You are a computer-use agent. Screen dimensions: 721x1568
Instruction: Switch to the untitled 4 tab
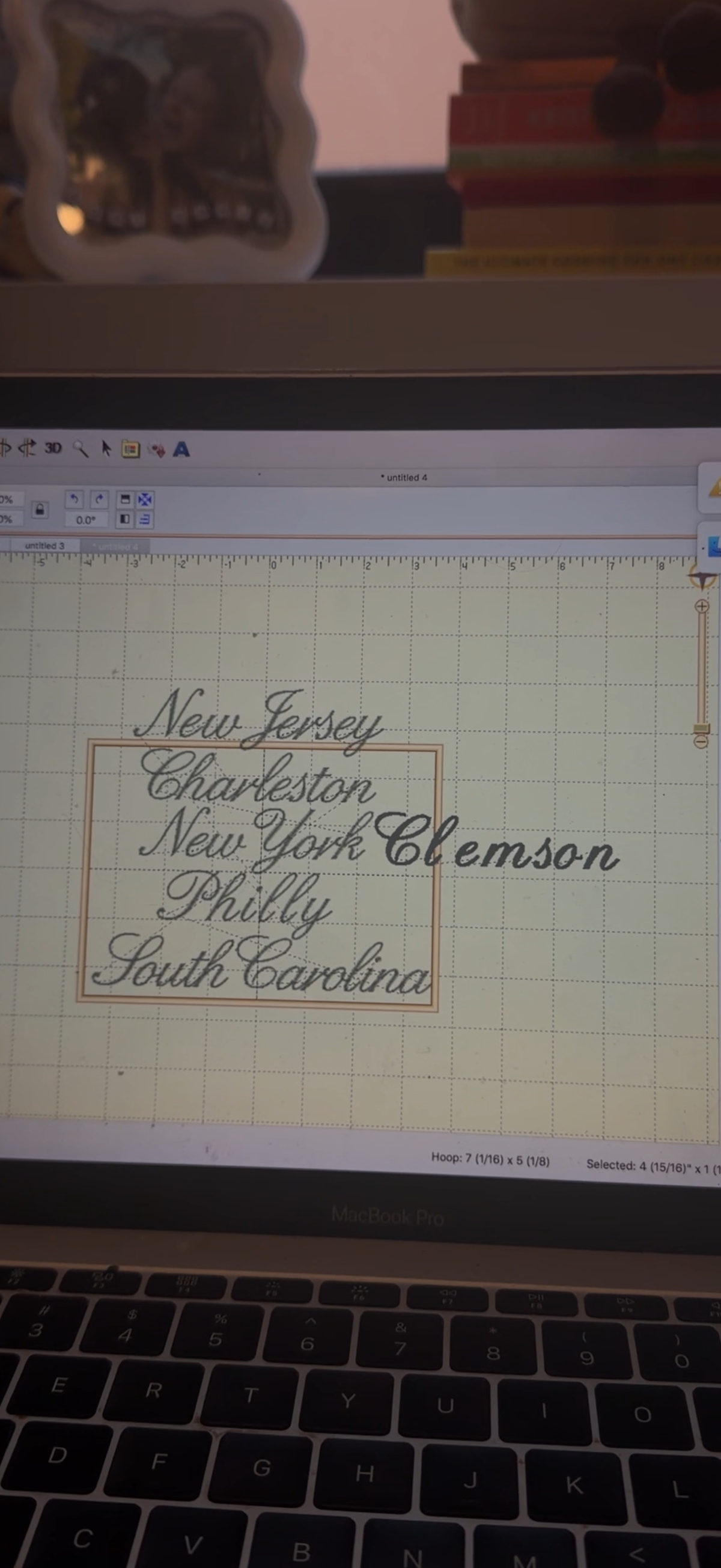pos(114,546)
